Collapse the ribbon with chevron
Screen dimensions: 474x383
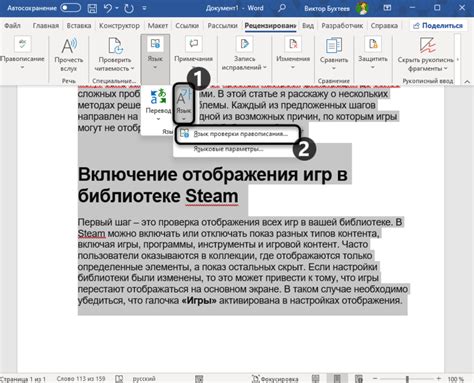coord(467,81)
